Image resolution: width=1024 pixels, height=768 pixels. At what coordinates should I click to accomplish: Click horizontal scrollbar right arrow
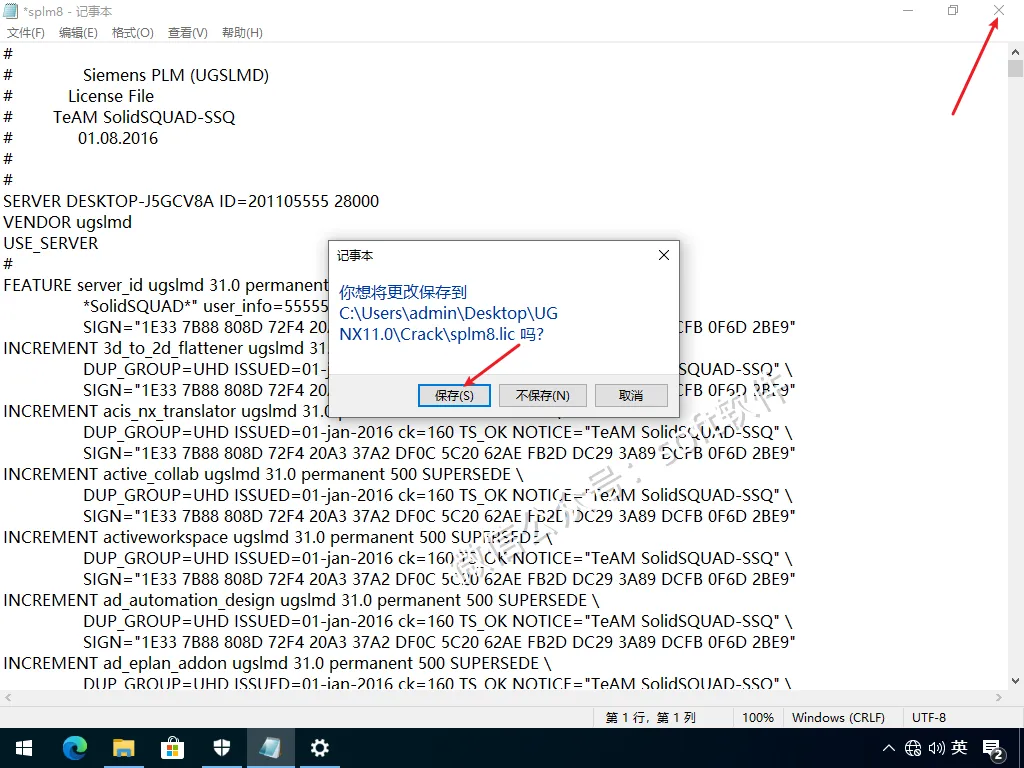pos(999,697)
